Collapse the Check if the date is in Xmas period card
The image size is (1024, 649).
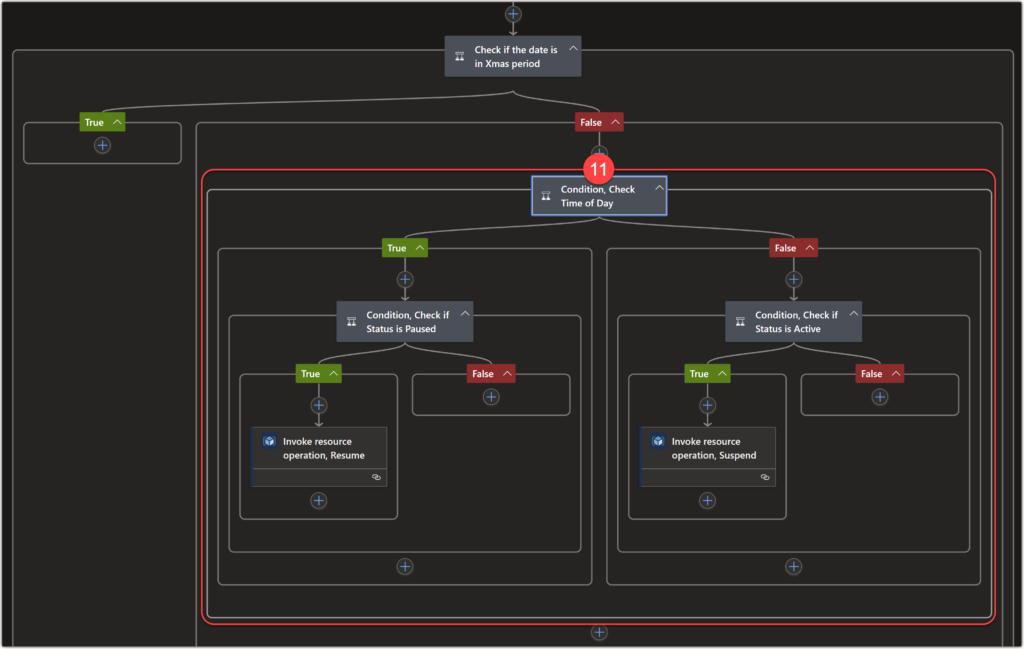point(573,46)
